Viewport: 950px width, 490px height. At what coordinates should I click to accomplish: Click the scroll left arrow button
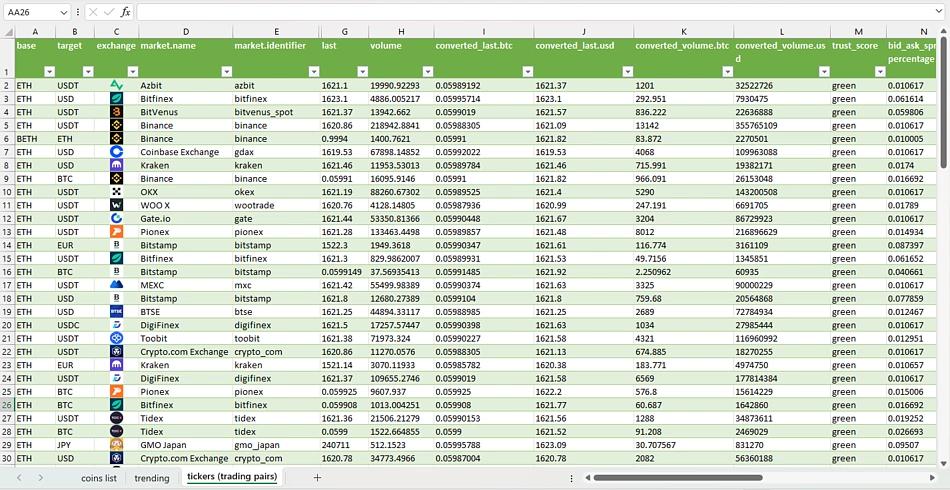pos(586,478)
